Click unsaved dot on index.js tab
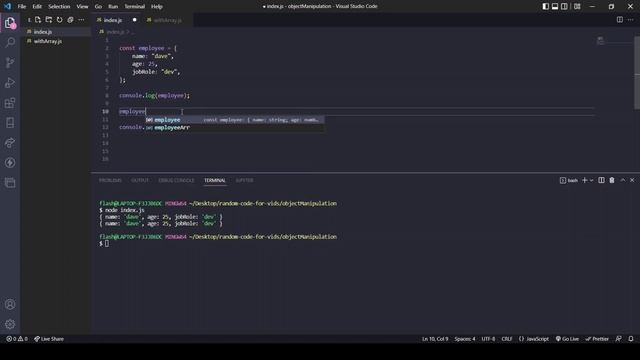Image resolution: width=640 pixels, height=360 pixels. click(x=135, y=20)
